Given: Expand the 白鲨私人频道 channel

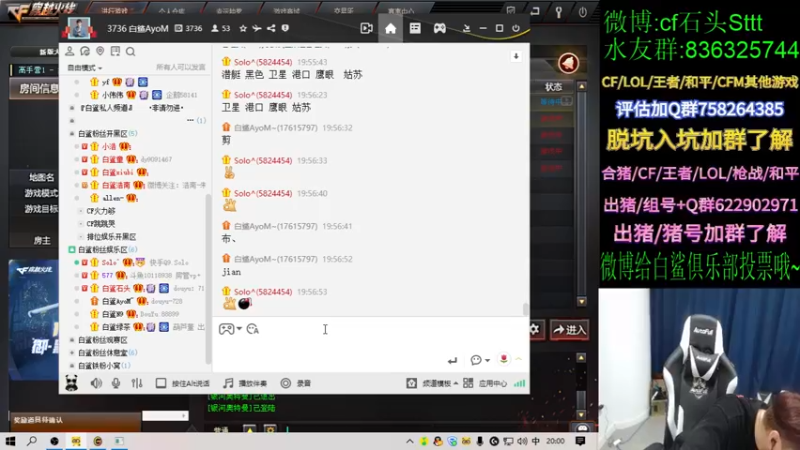Looking at the screenshot, I should (x=72, y=108).
